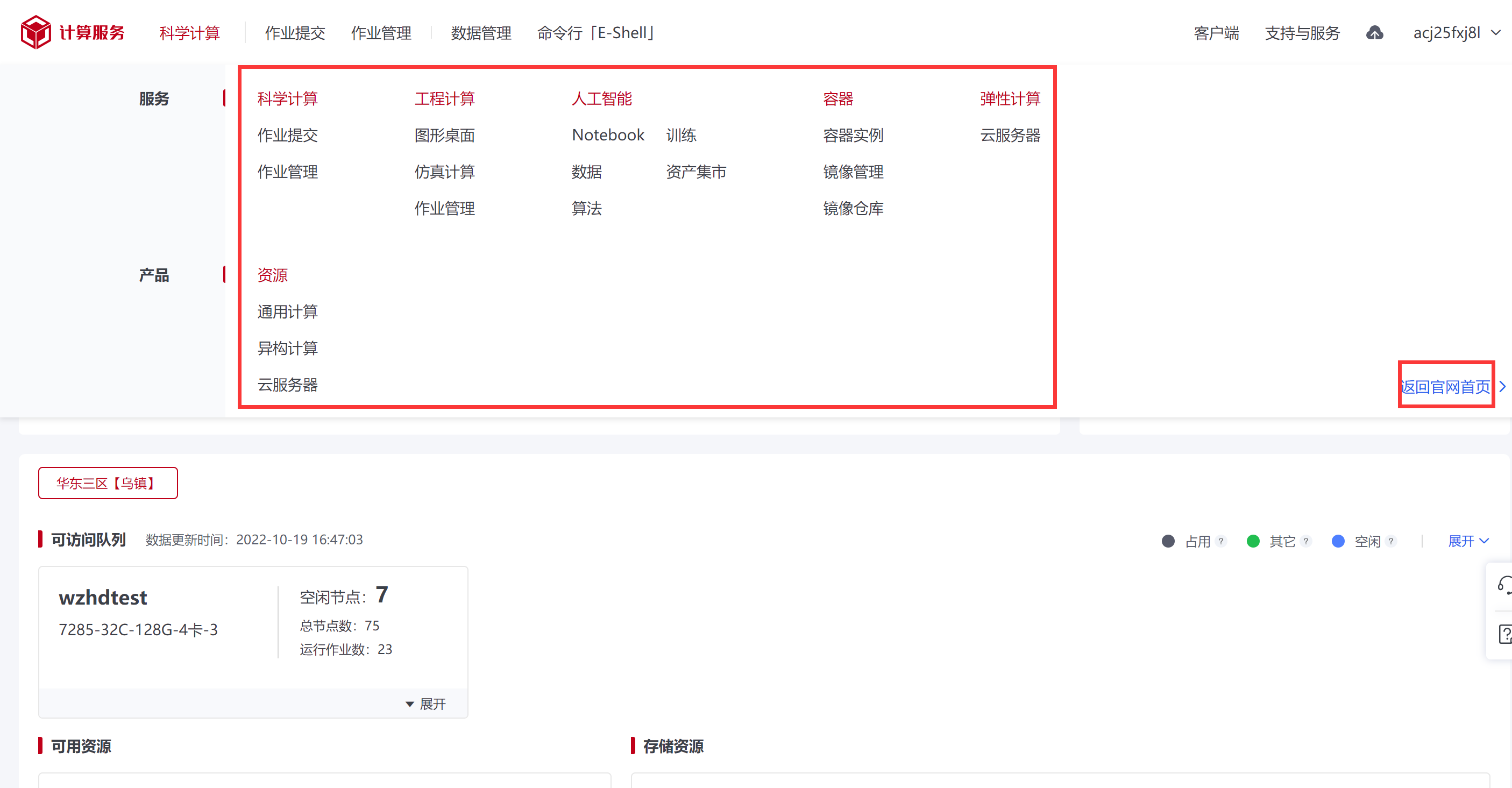
Task: Open 图形桌面 under 工程计算
Action: pyautogui.click(x=445, y=135)
